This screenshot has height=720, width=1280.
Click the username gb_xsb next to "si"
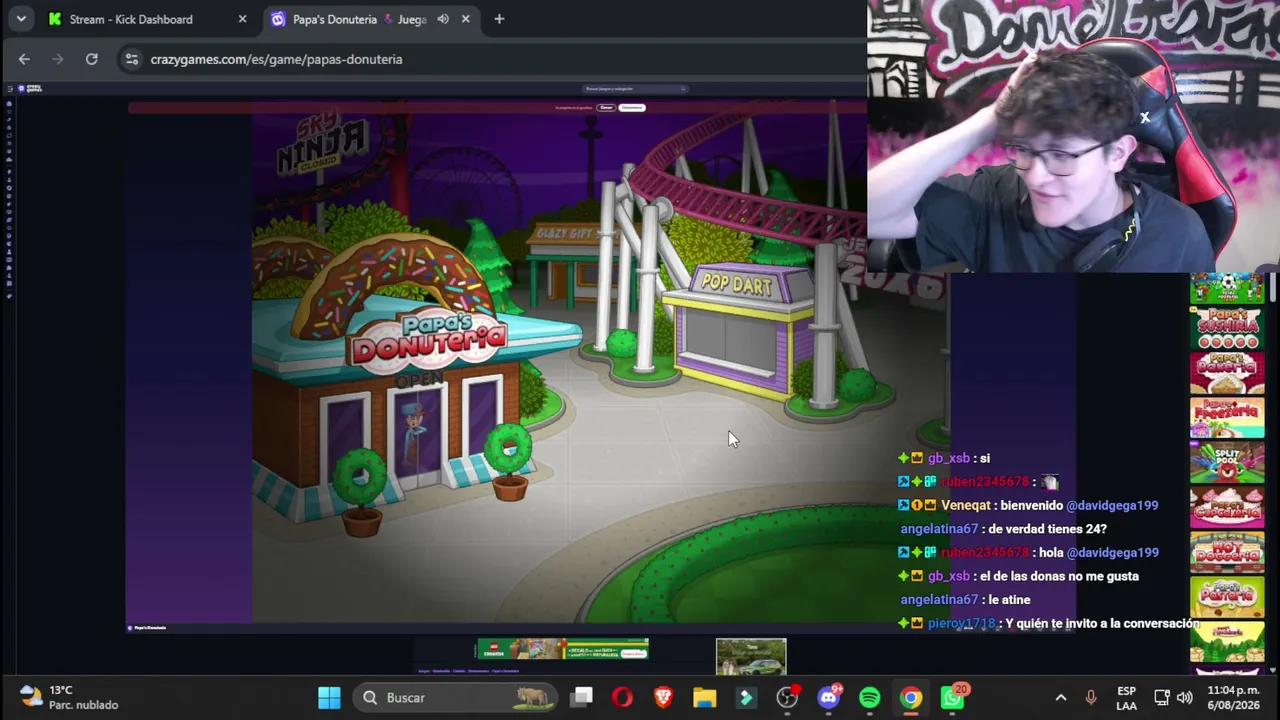949,458
